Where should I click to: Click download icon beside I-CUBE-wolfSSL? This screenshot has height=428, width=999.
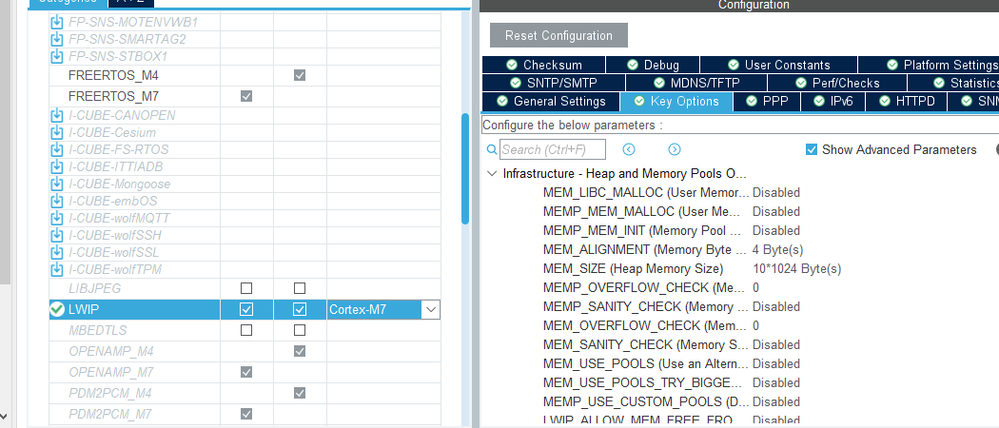(57, 252)
